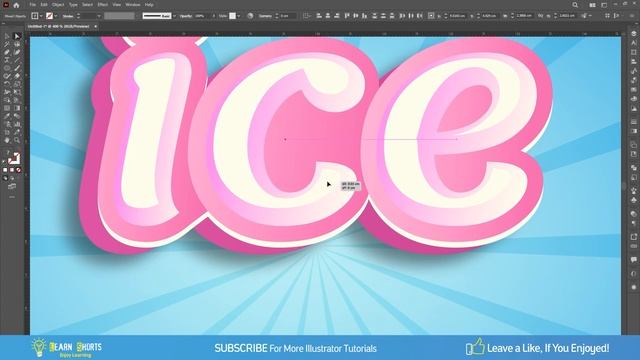
Task: Select the Zoom tool
Action: (x=17, y=140)
